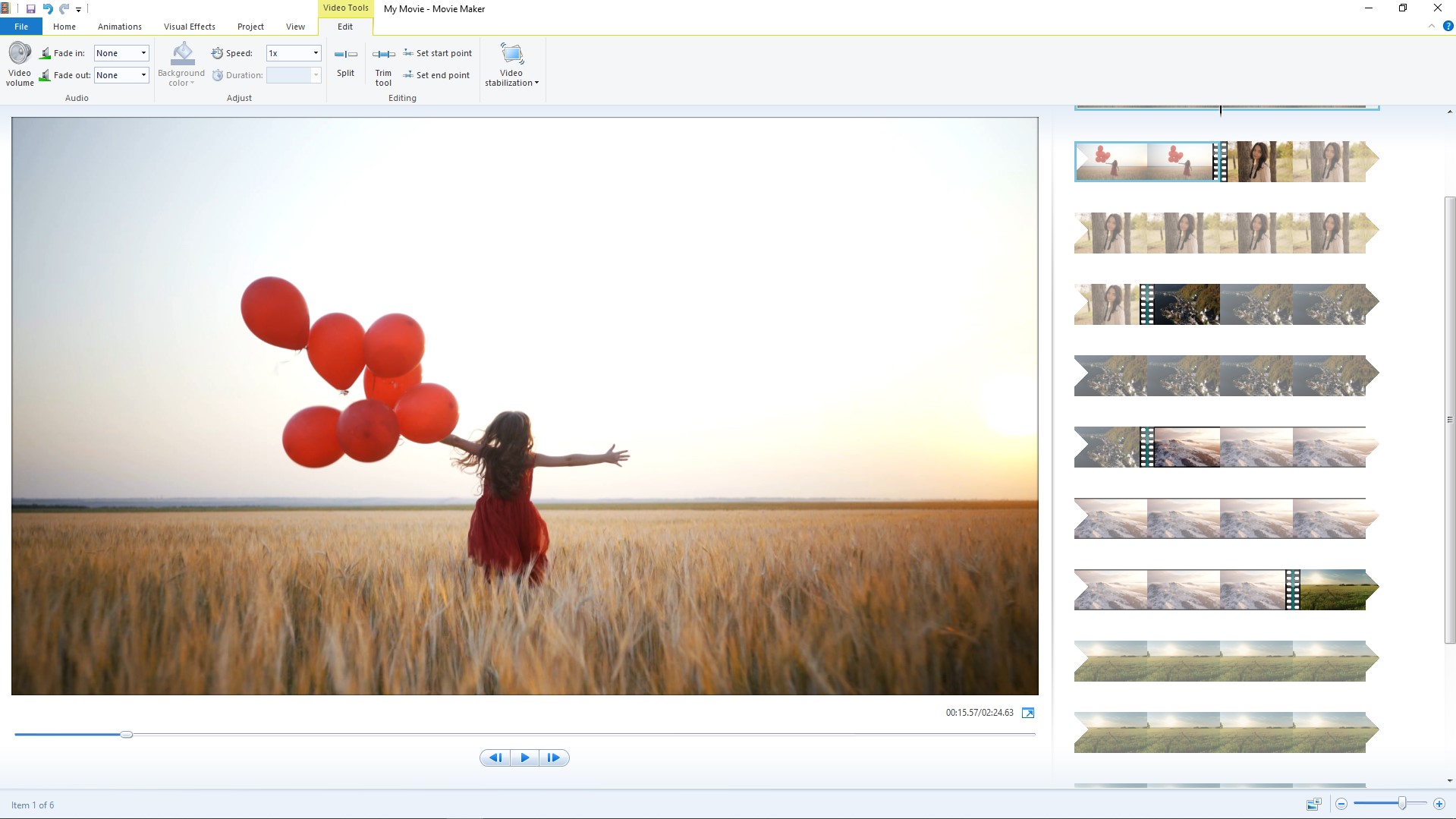The image size is (1456, 819).
Task: Click the Save project icon
Action: coord(31,9)
